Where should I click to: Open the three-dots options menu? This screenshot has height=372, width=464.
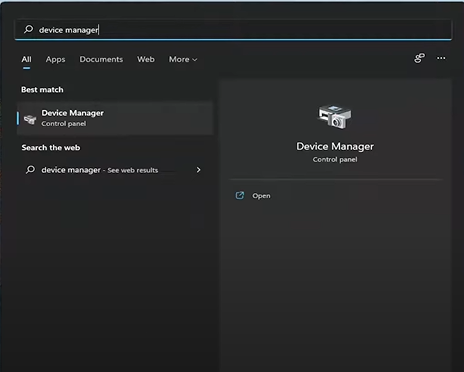[x=441, y=58]
